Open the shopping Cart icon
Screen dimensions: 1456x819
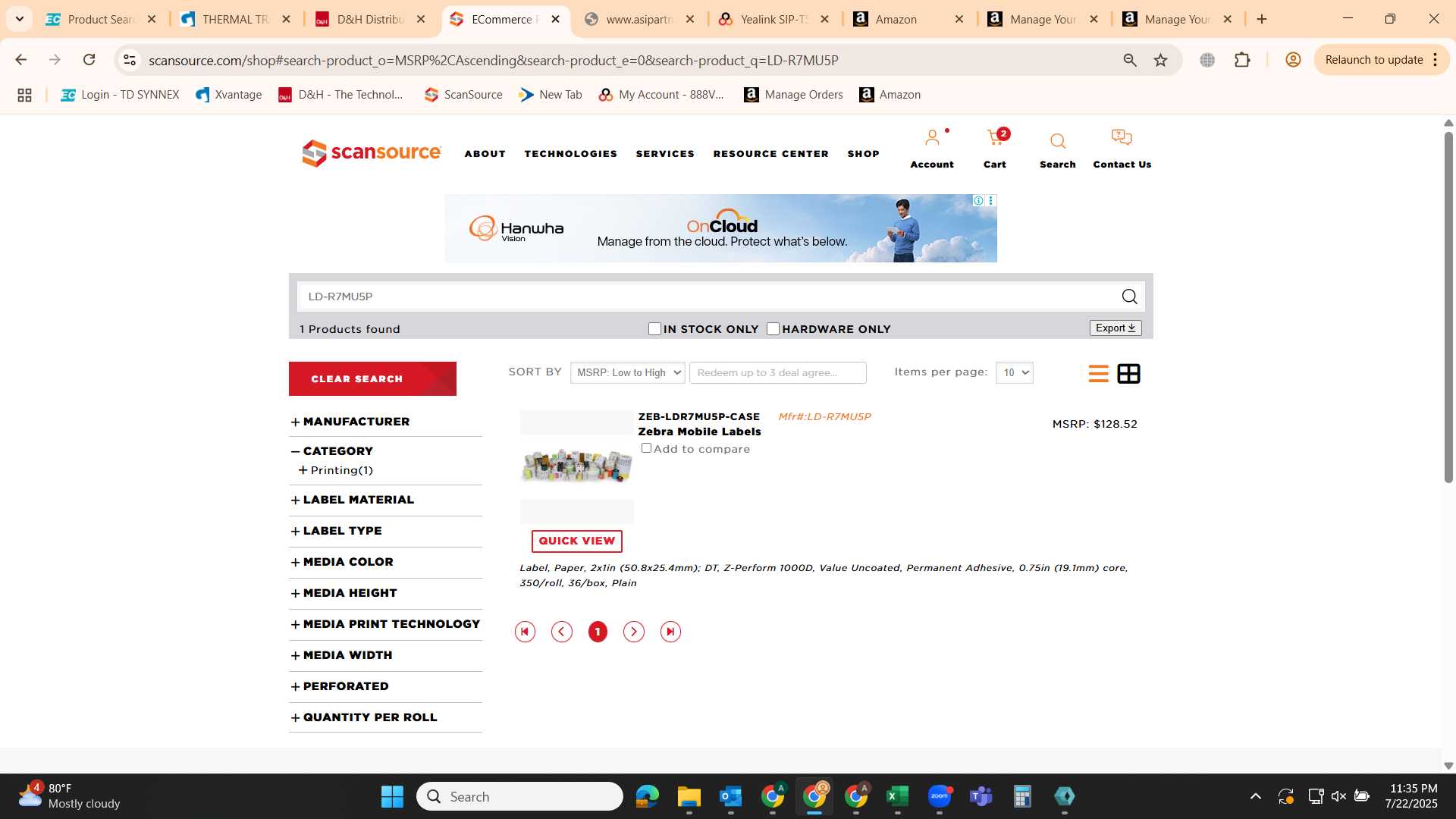[x=995, y=138]
